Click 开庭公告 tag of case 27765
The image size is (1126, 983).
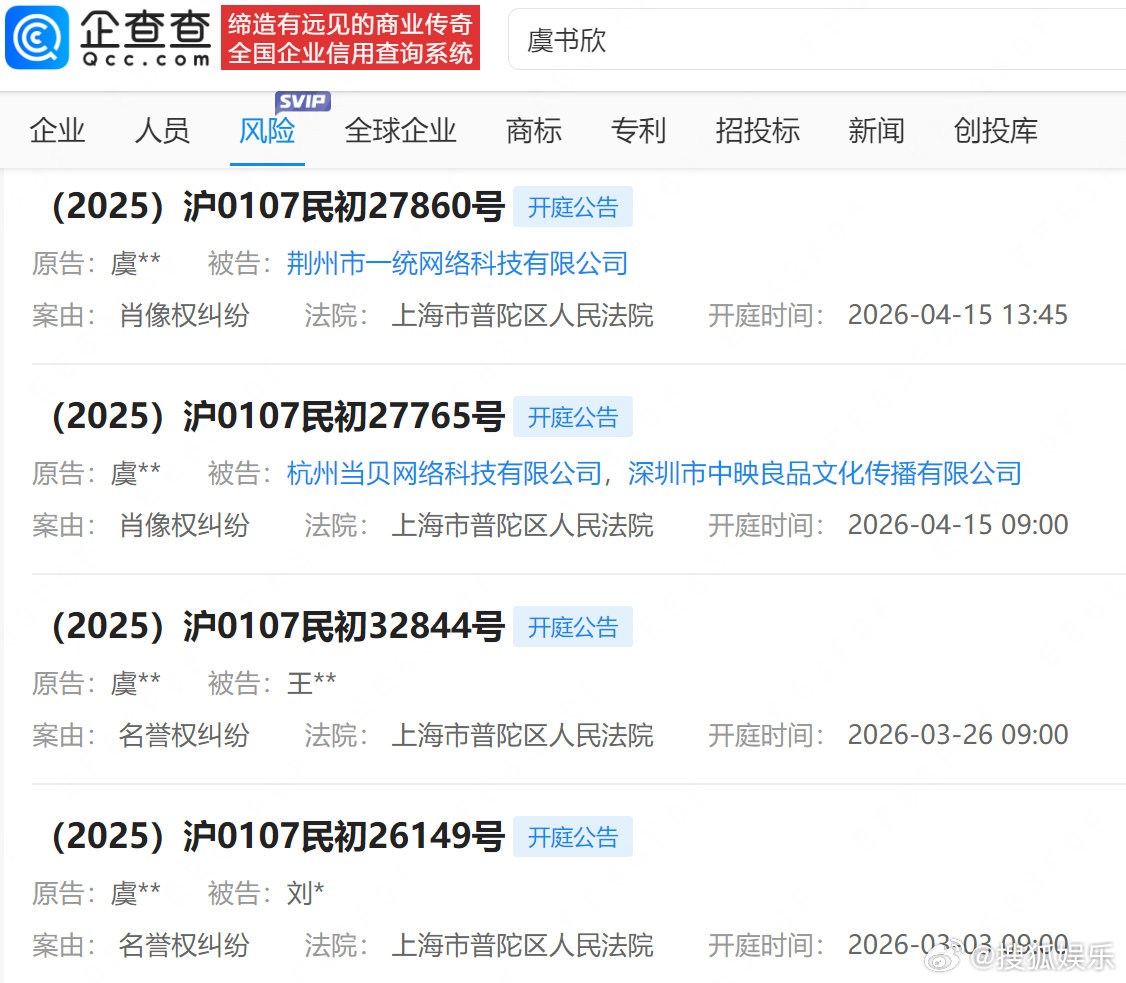[573, 417]
